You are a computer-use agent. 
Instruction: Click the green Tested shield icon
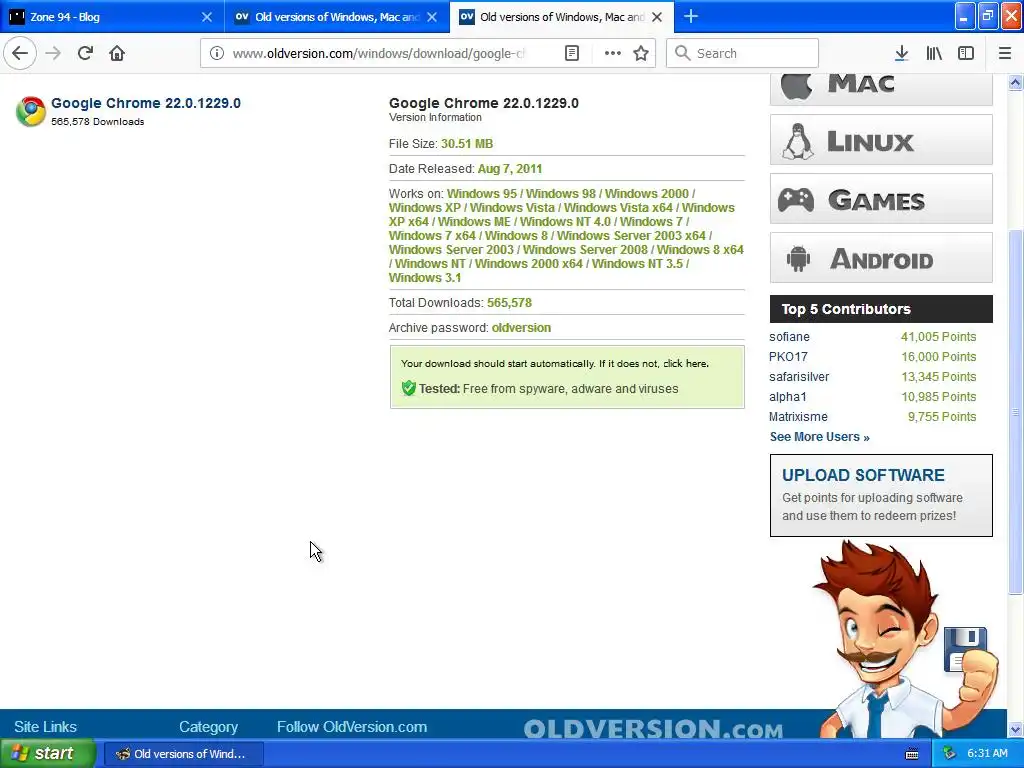(409, 389)
